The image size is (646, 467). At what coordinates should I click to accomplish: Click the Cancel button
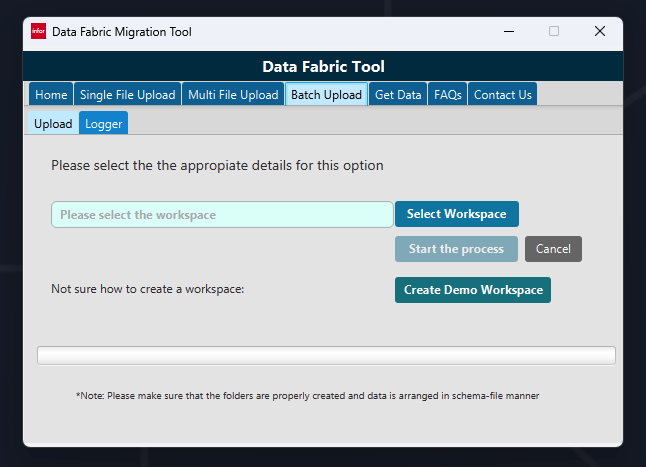(553, 249)
